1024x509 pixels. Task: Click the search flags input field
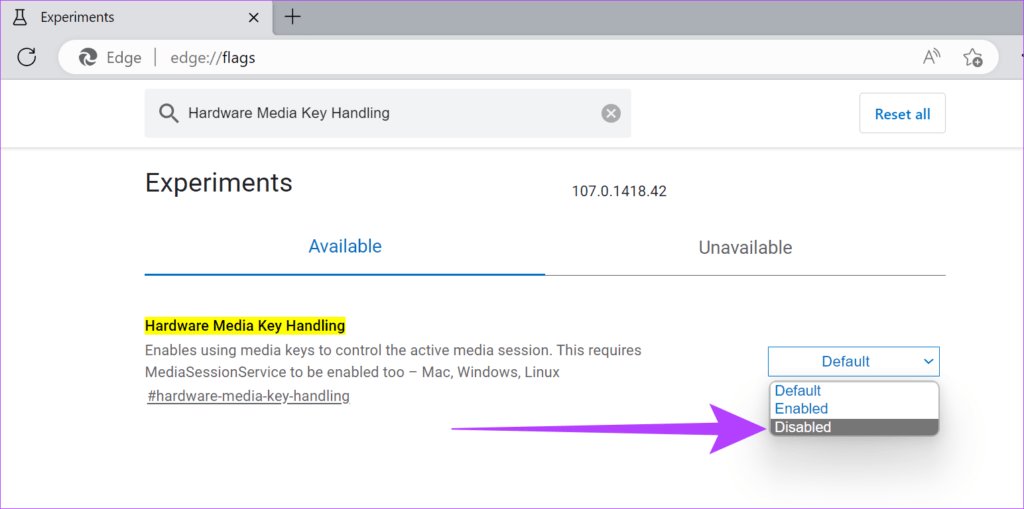388,114
